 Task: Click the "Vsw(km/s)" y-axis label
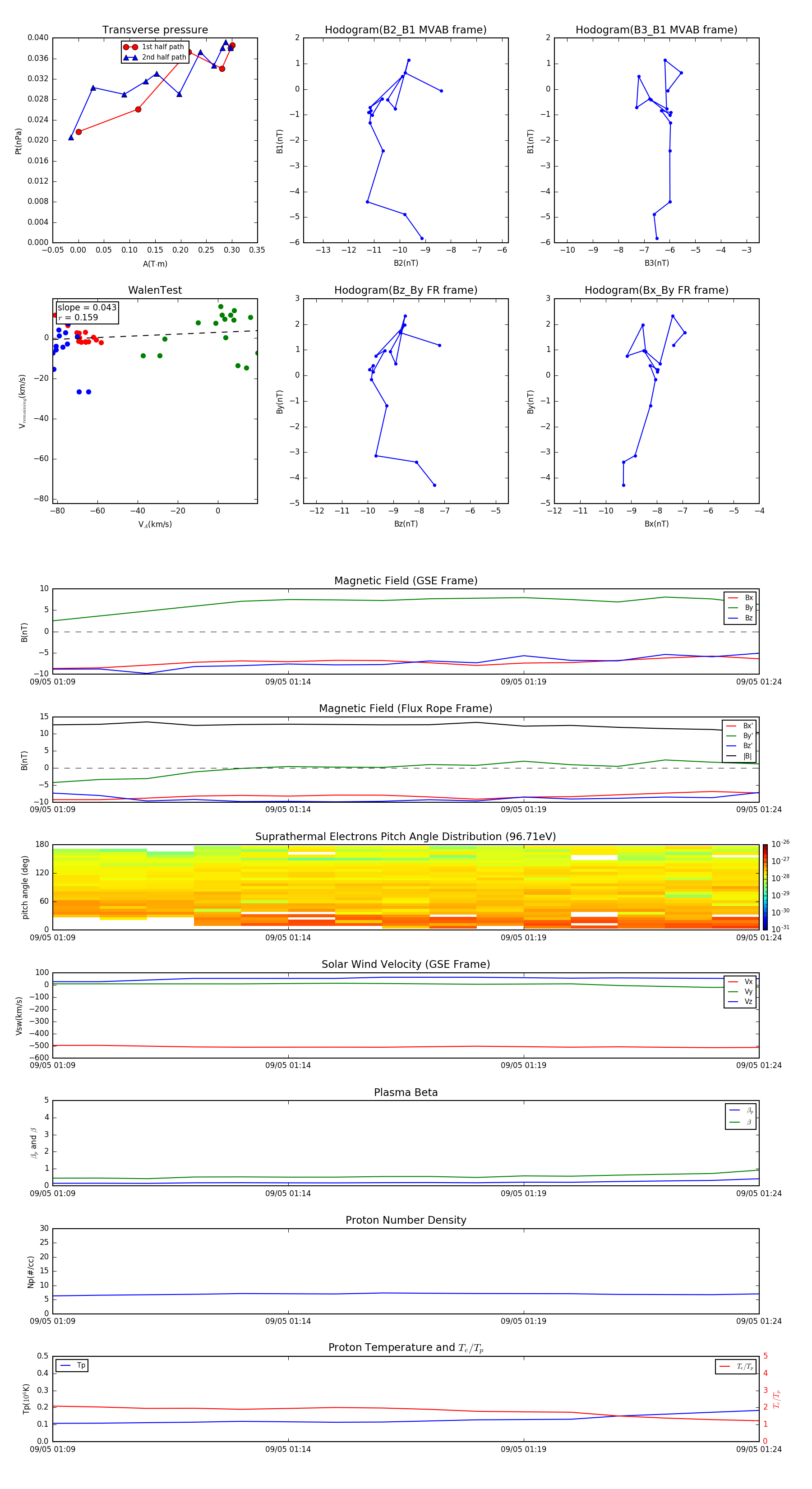pos(18,1016)
